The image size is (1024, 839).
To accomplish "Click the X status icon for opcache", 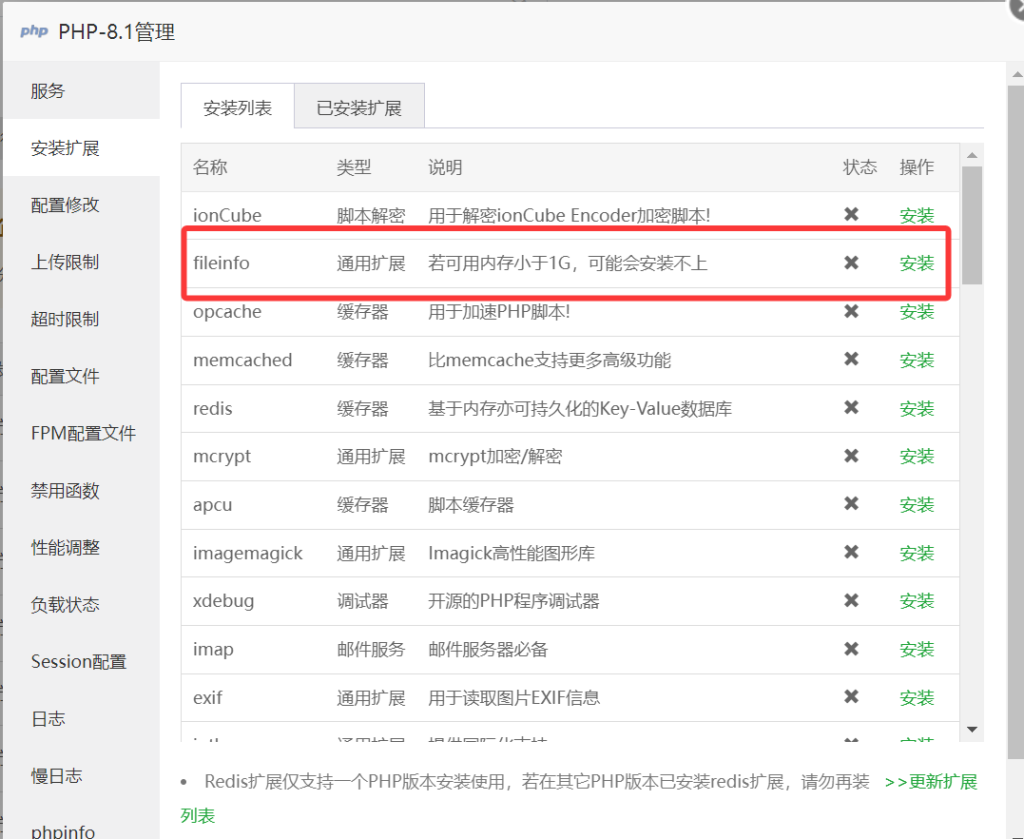I will 851,312.
